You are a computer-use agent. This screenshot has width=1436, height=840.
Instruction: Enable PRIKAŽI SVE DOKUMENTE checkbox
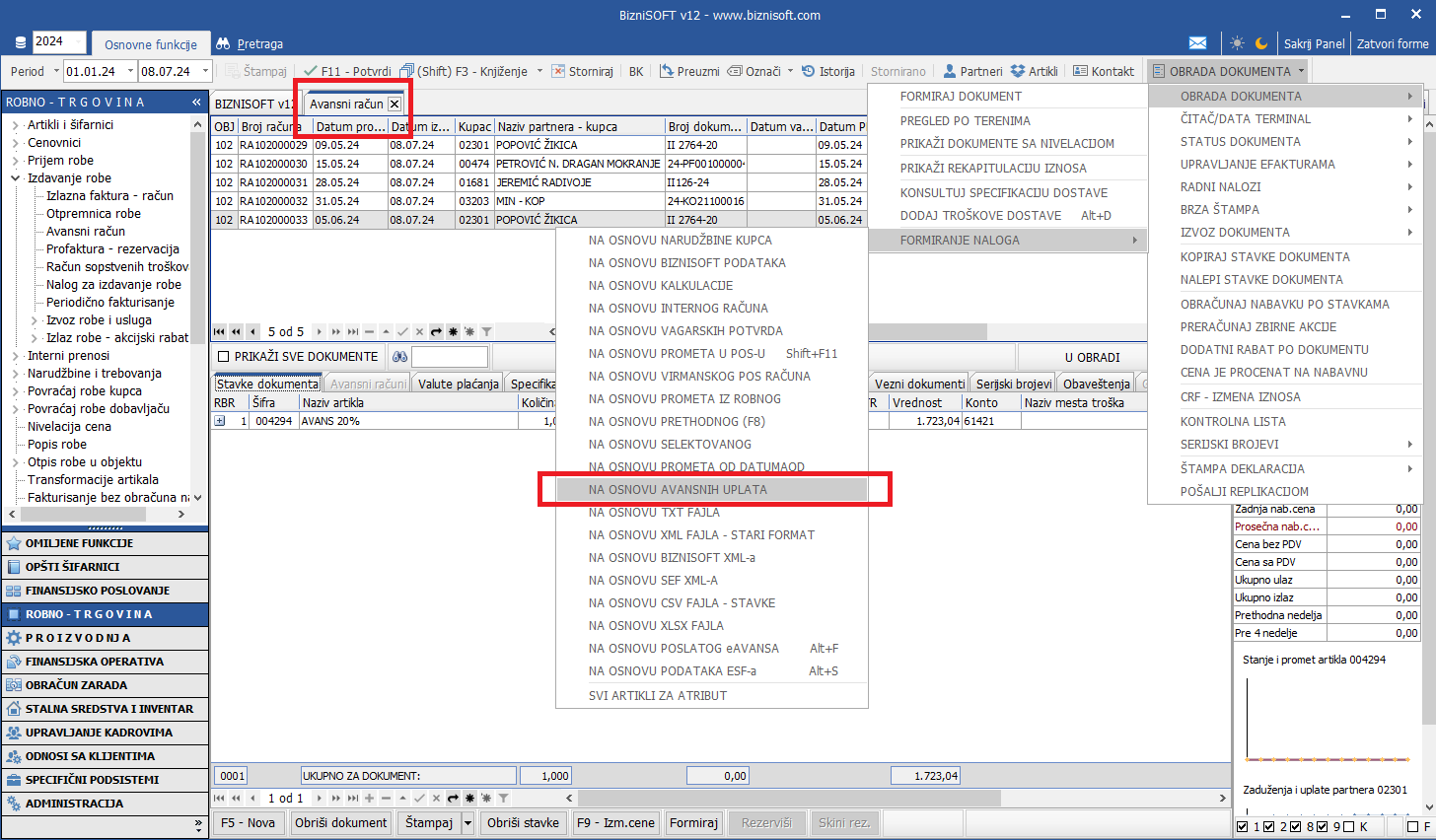coord(224,357)
